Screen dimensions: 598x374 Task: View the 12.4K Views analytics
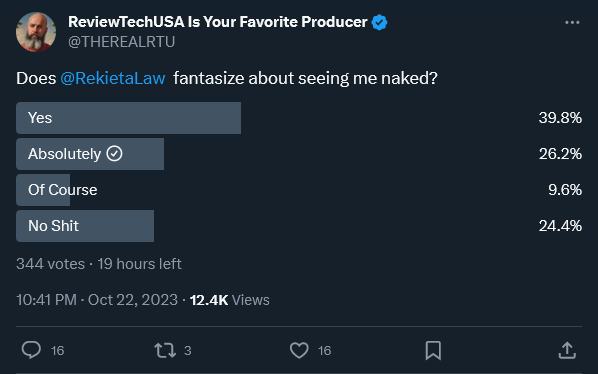click(230, 300)
